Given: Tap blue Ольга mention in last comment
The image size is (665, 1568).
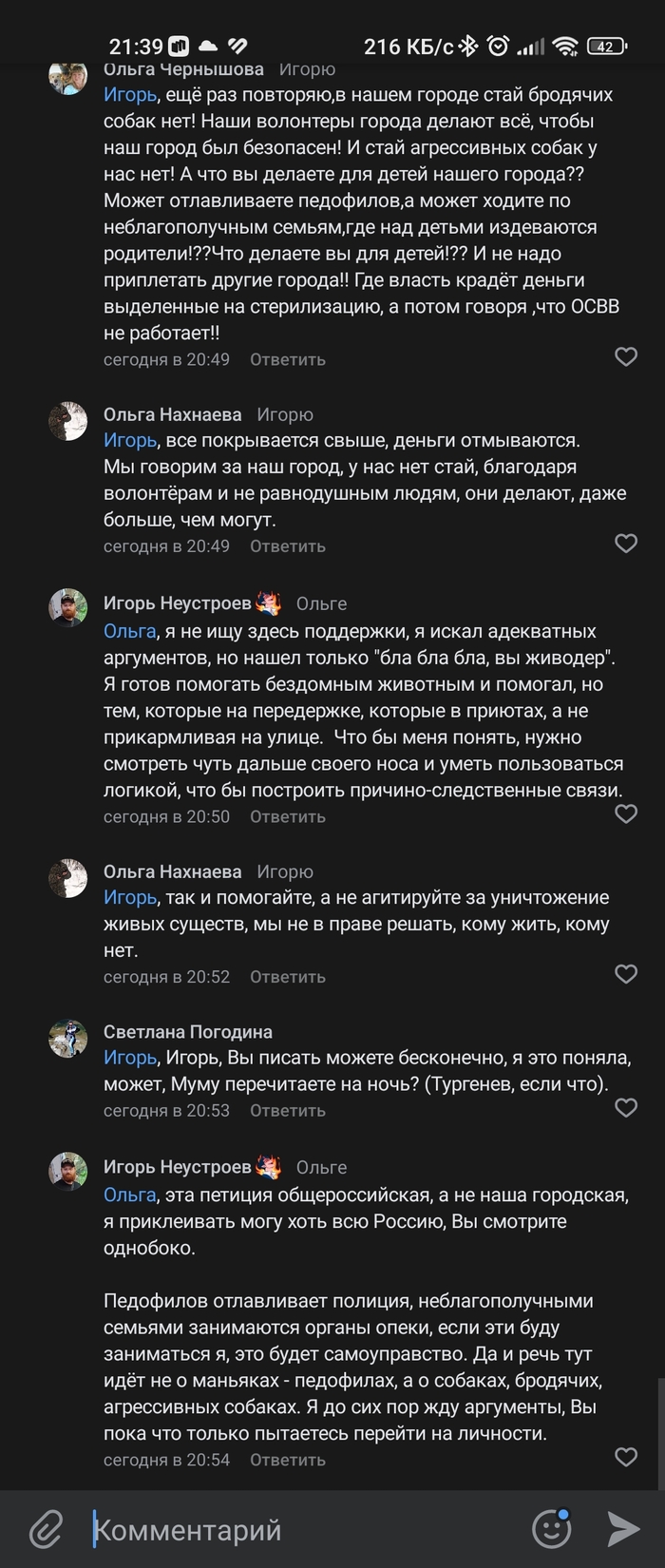Looking at the screenshot, I should click(129, 1195).
